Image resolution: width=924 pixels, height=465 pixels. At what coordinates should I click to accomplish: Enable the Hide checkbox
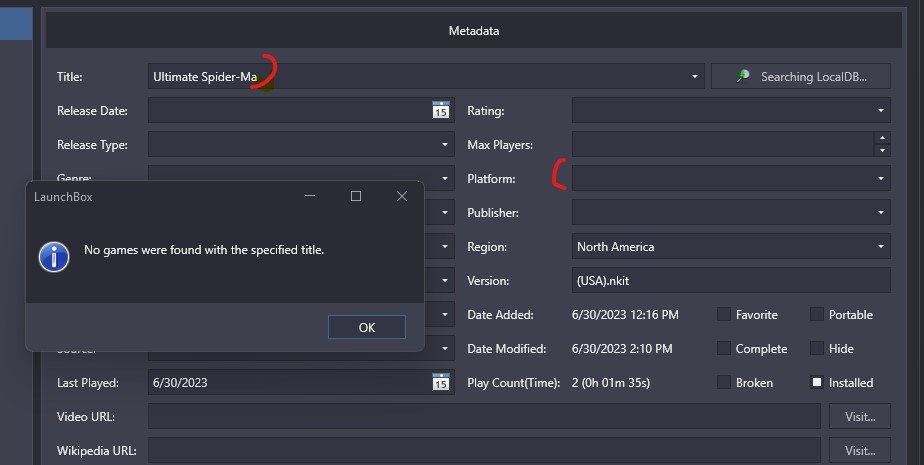coord(817,348)
